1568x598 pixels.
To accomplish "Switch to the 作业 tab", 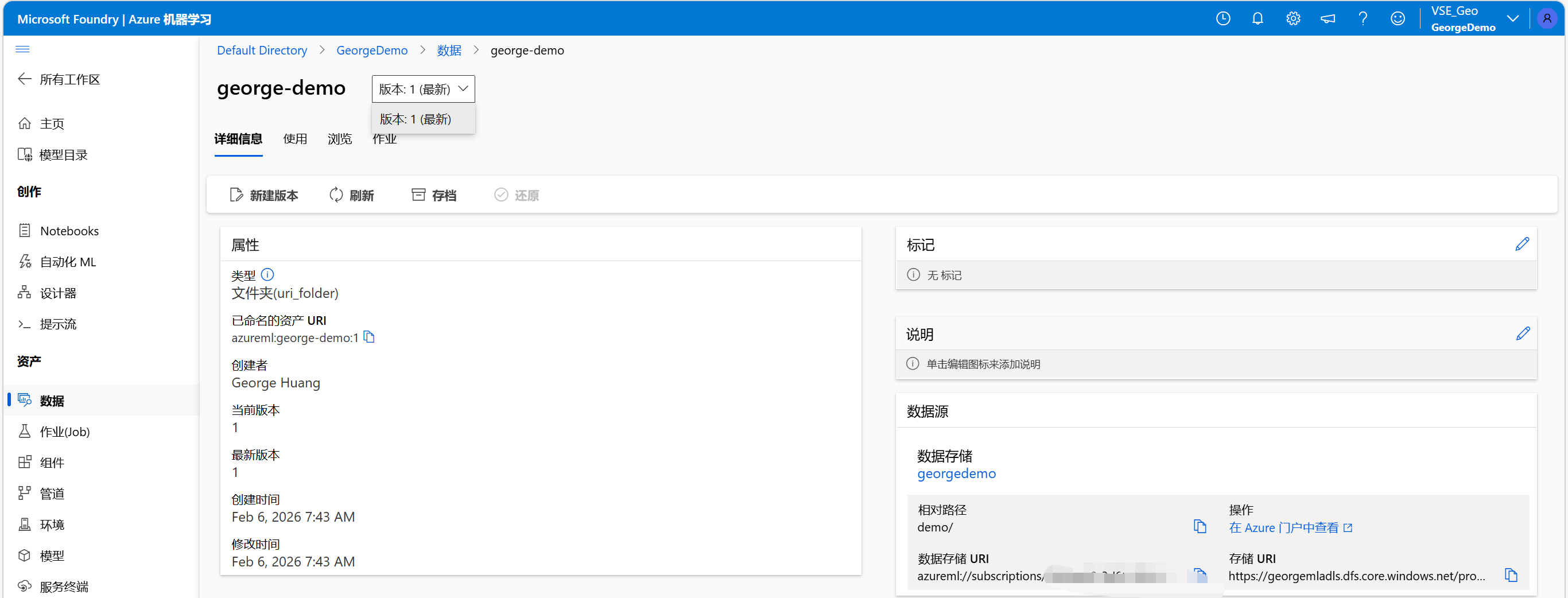I will (385, 139).
